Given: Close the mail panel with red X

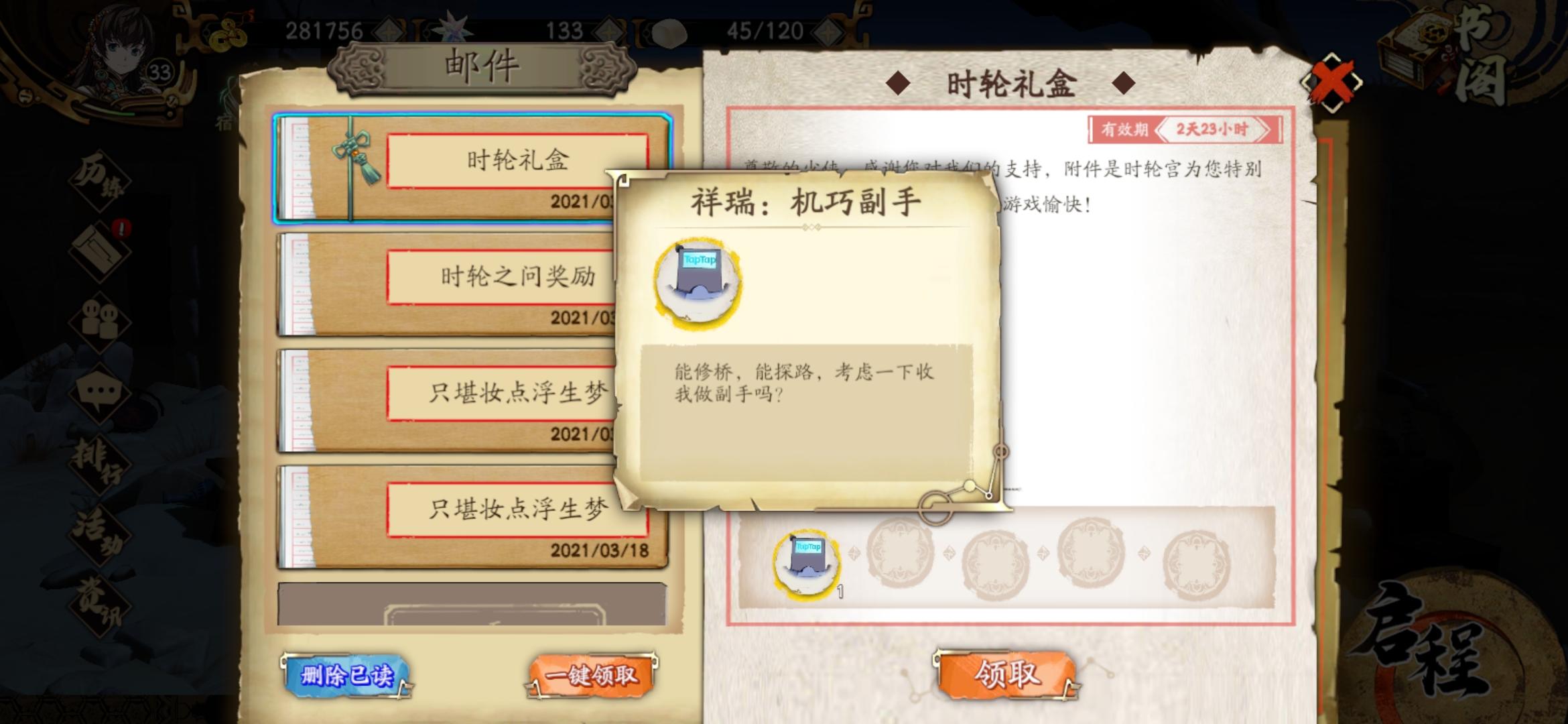Looking at the screenshot, I should click(x=1332, y=82).
